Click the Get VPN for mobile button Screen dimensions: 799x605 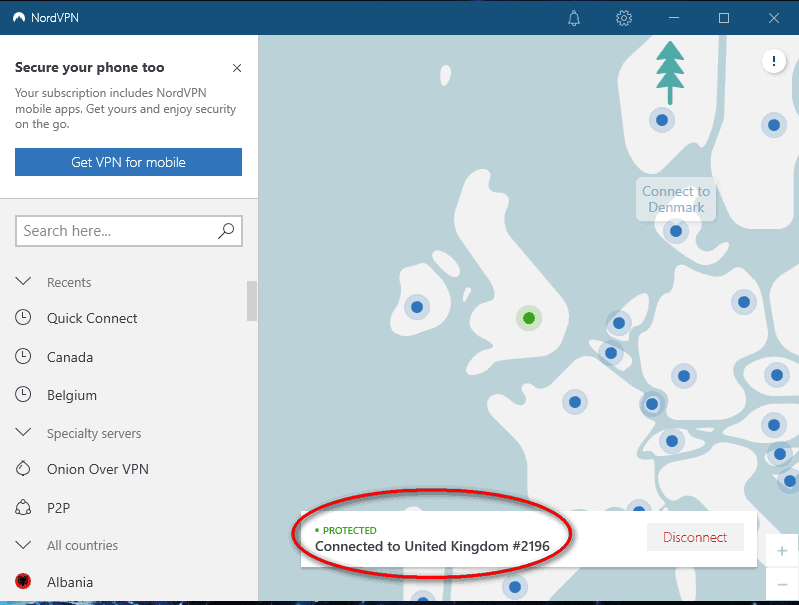128,162
